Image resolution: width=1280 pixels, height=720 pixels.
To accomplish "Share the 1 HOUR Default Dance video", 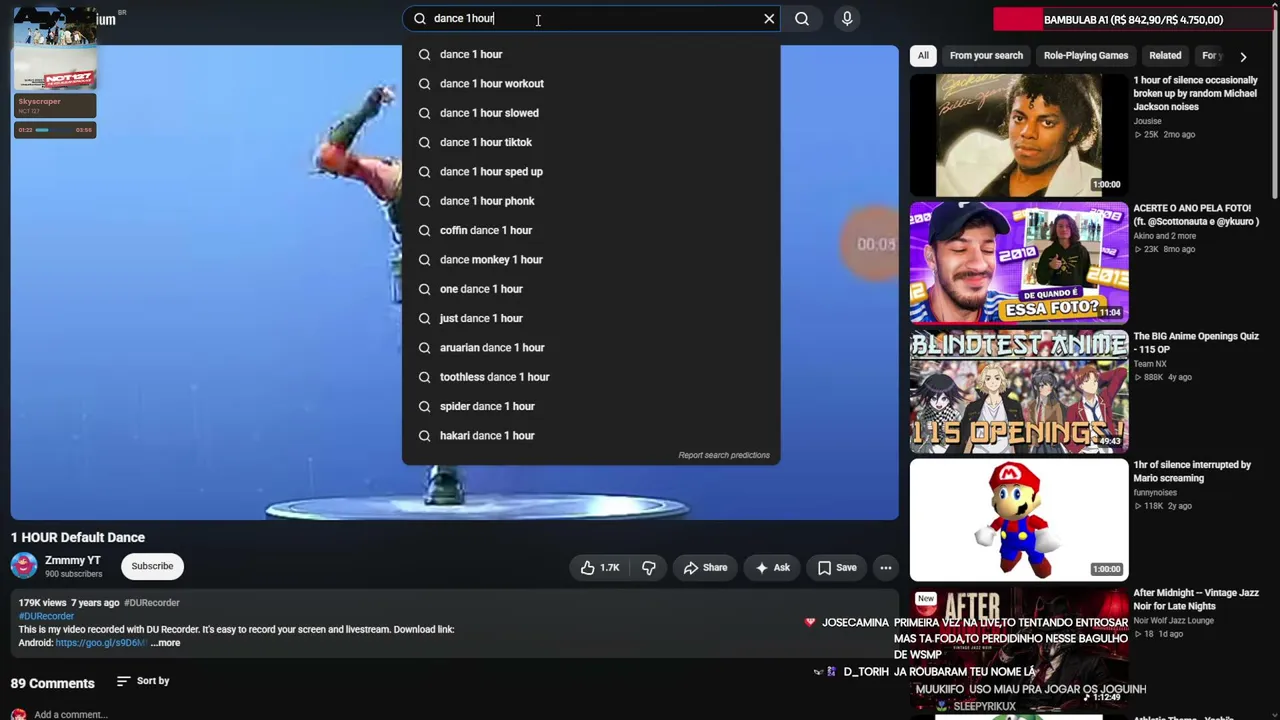I will pos(705,568).
